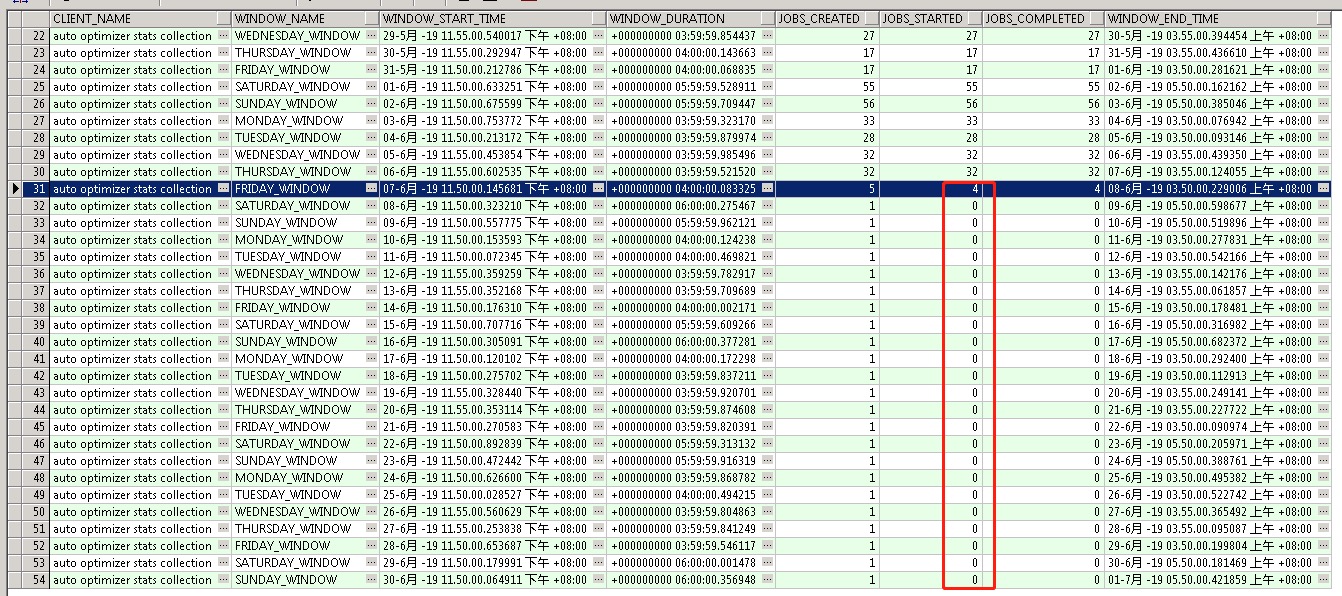The width and height of the screenshot is (1342, 596).
Task: Click the JOBS_CREATED column header
Action: (820, 19)
